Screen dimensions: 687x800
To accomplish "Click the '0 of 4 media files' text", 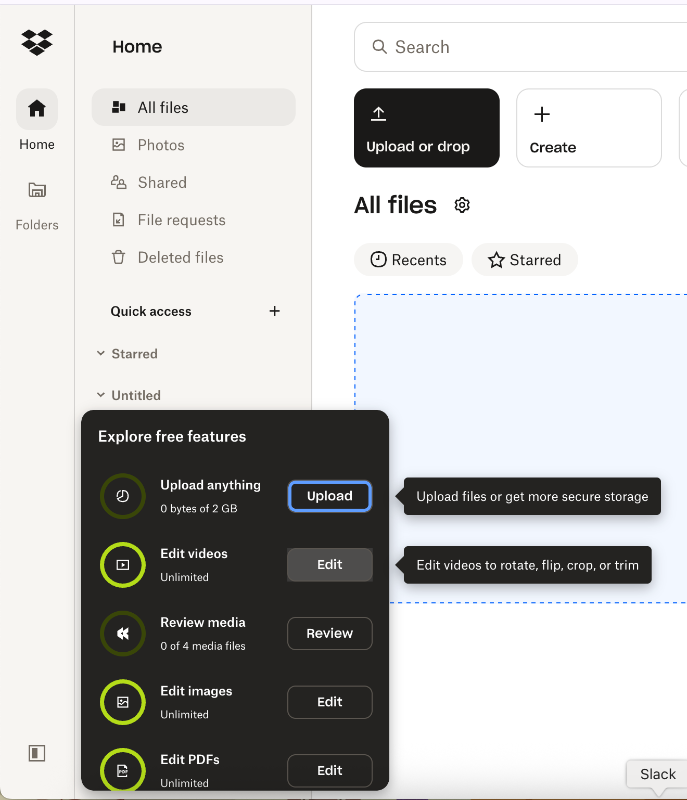I will click(x=203, y=646).
